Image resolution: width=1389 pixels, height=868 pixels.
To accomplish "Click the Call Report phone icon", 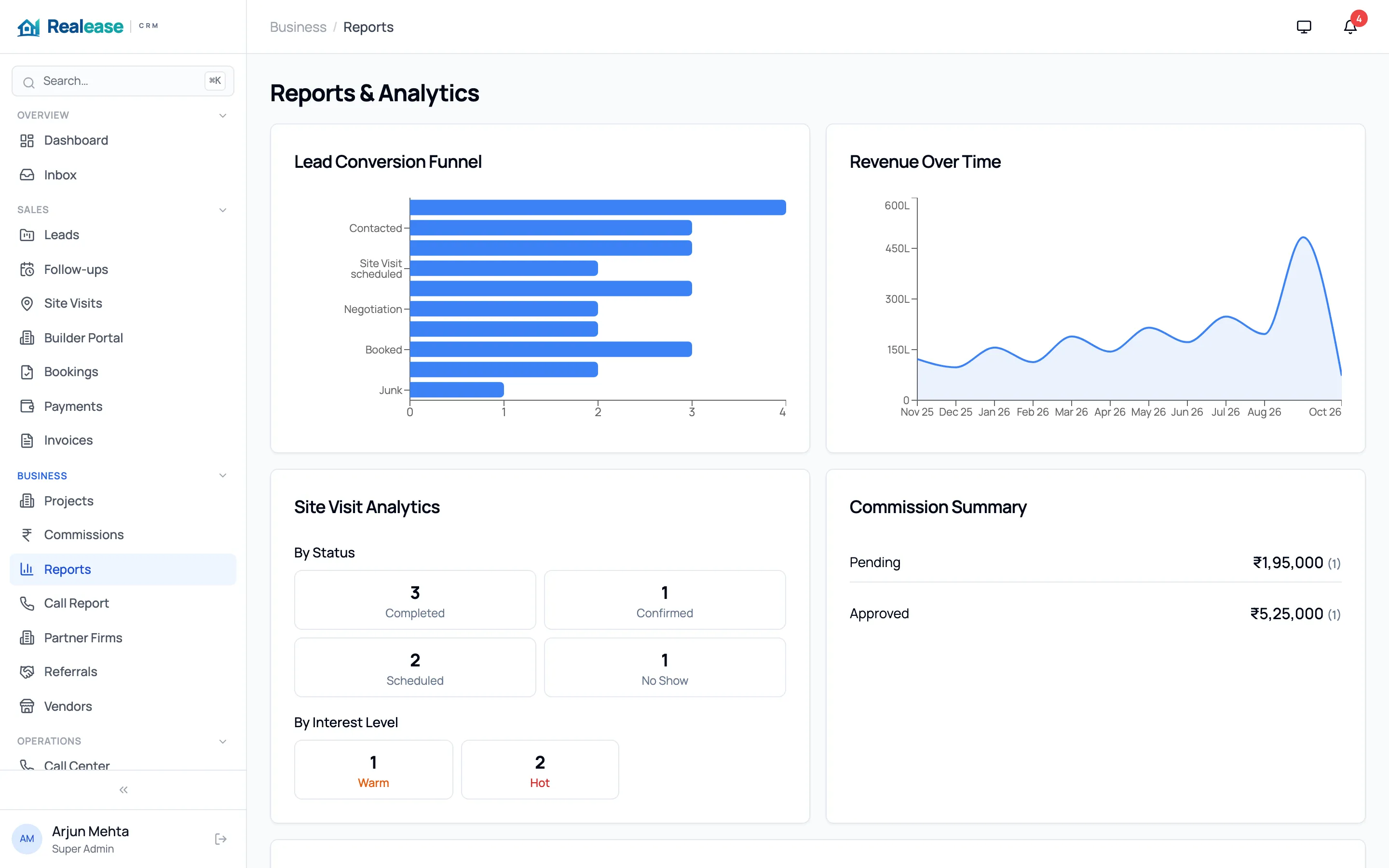I will pyautogui.click(x=27, y=603).
